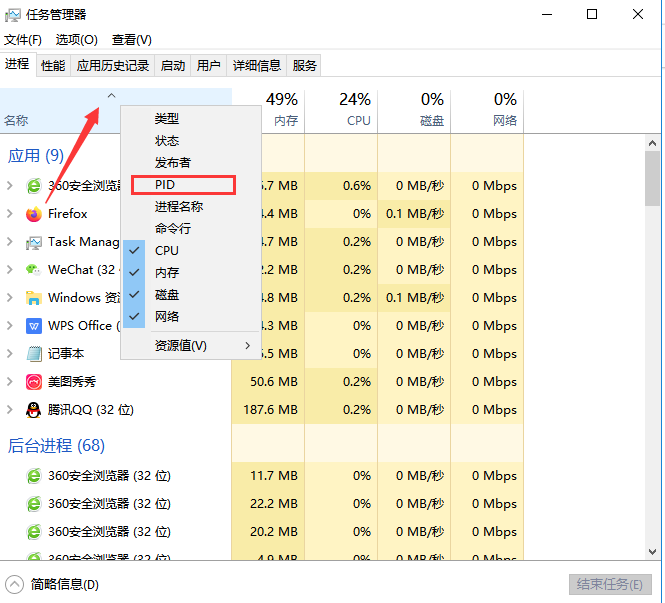Switch to the 性能 tab

pos(53,65)
